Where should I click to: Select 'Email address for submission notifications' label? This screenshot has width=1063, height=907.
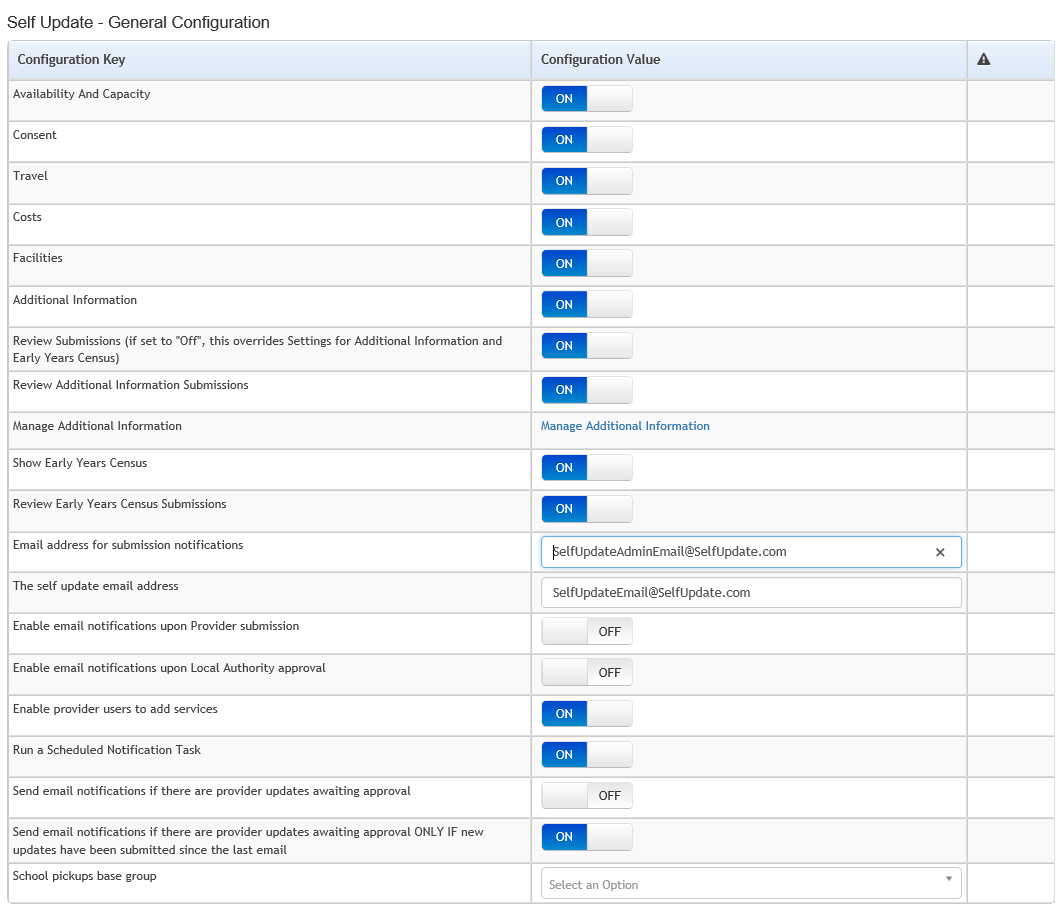[x=128, y=545]
